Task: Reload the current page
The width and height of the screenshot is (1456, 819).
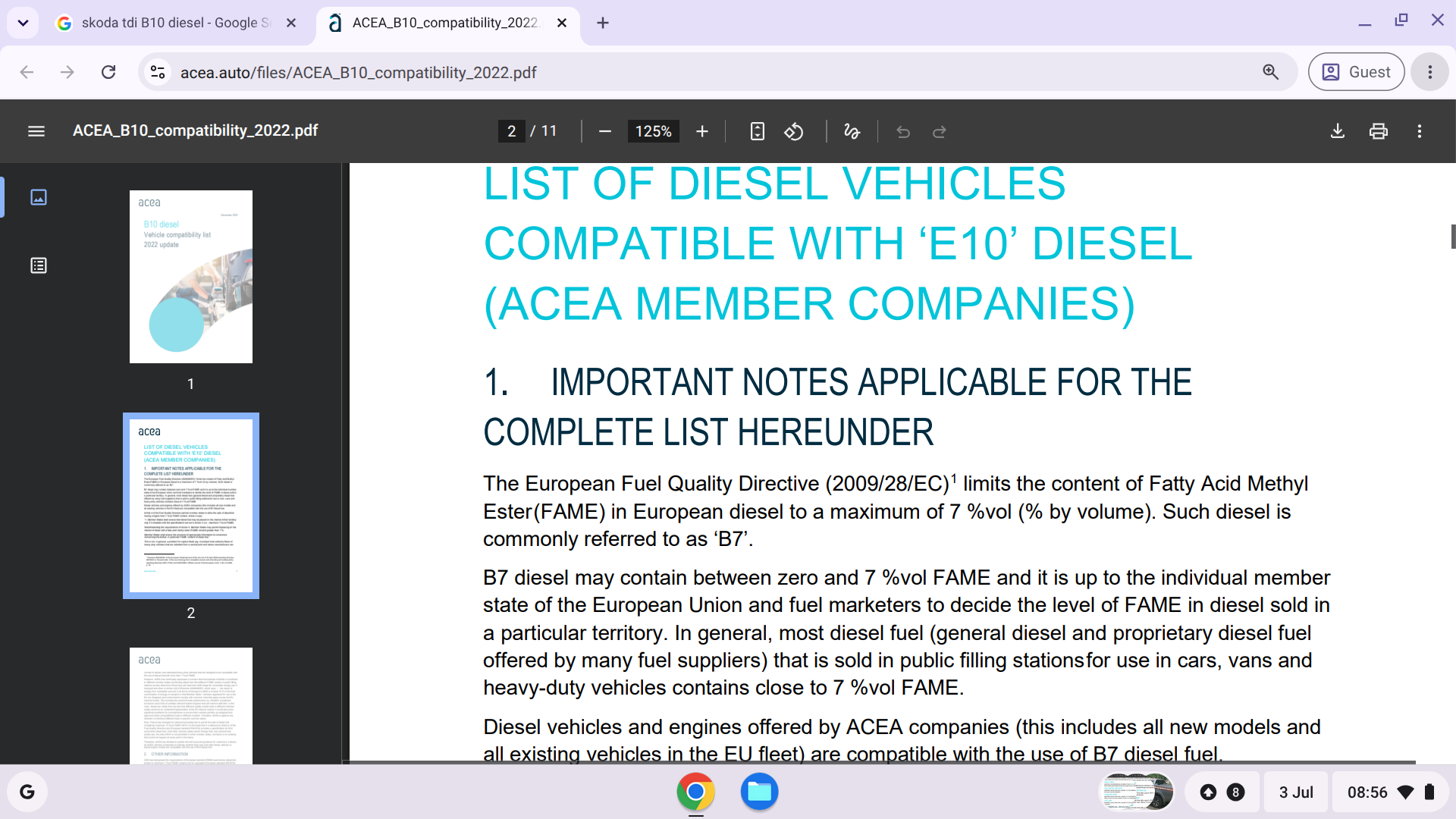Action: click(x=108, y=72)
